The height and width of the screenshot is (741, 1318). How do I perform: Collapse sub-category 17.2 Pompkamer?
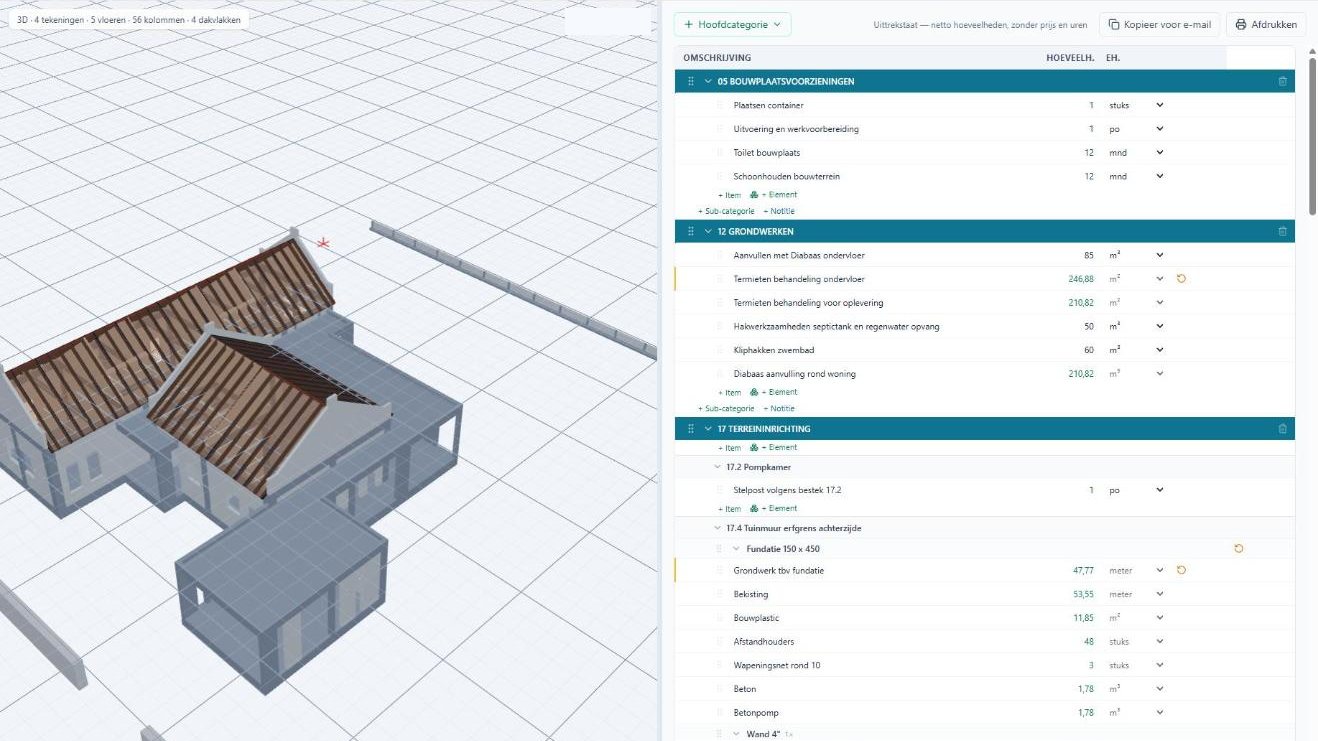pos(718,467)
